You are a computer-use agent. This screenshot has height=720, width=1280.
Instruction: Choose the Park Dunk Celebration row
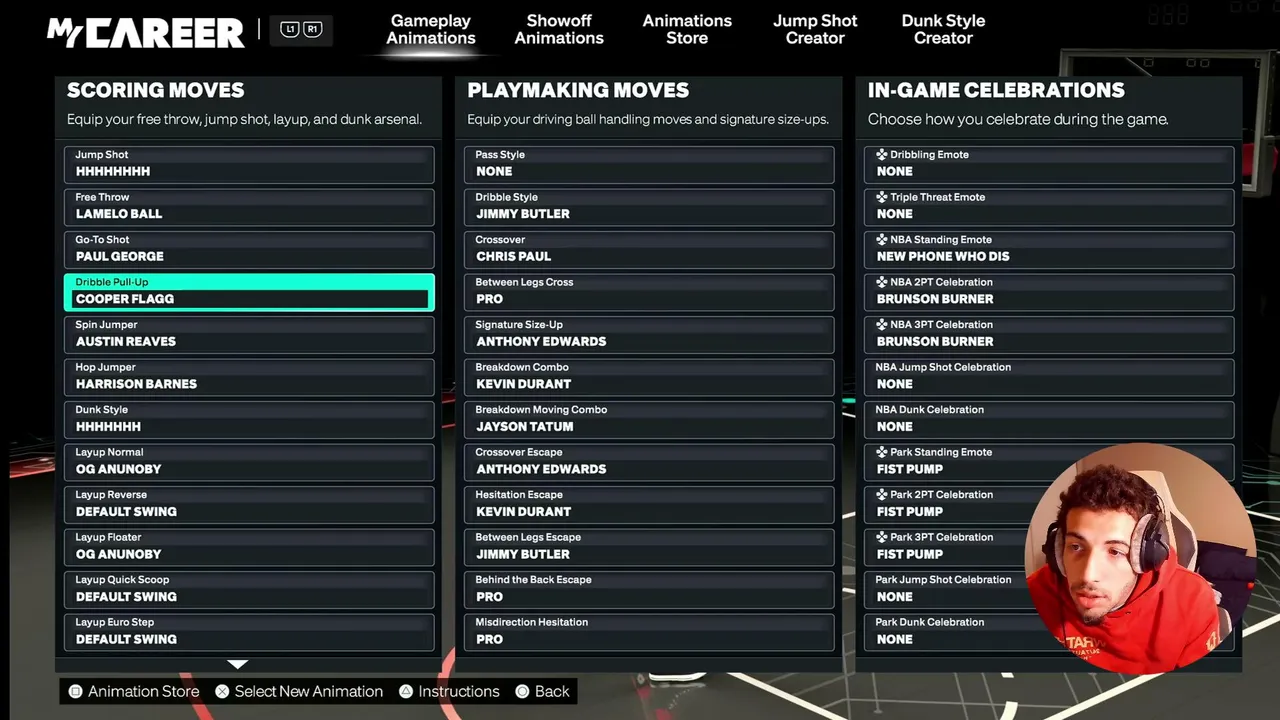(x=1049, y=632)
